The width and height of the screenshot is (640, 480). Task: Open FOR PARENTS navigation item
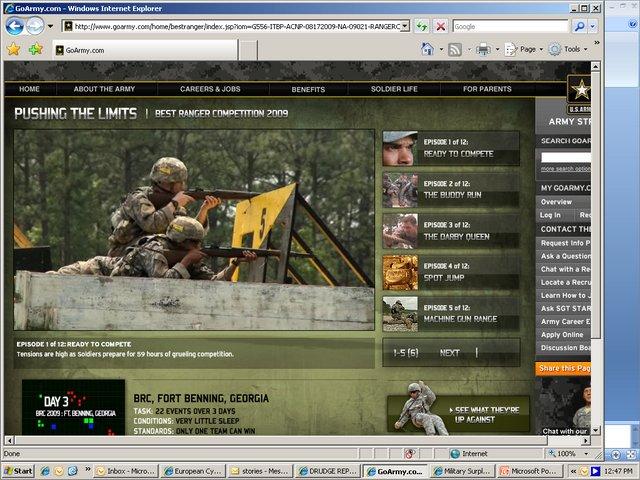pos(487,89)
